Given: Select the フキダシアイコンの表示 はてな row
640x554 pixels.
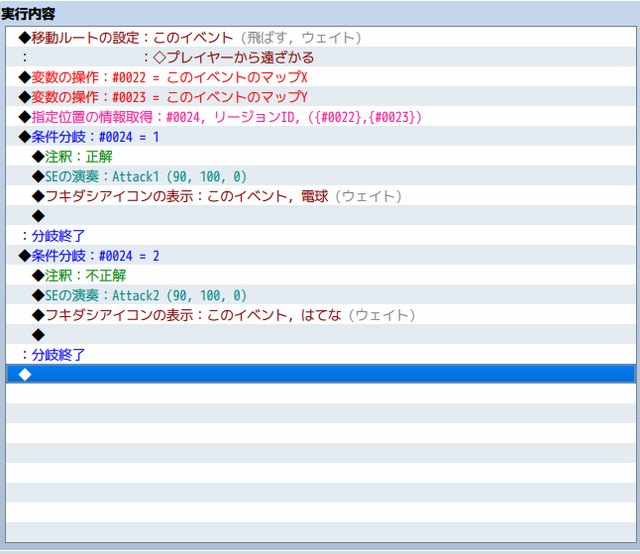Looking at the screenshot, I should point(321,315).
